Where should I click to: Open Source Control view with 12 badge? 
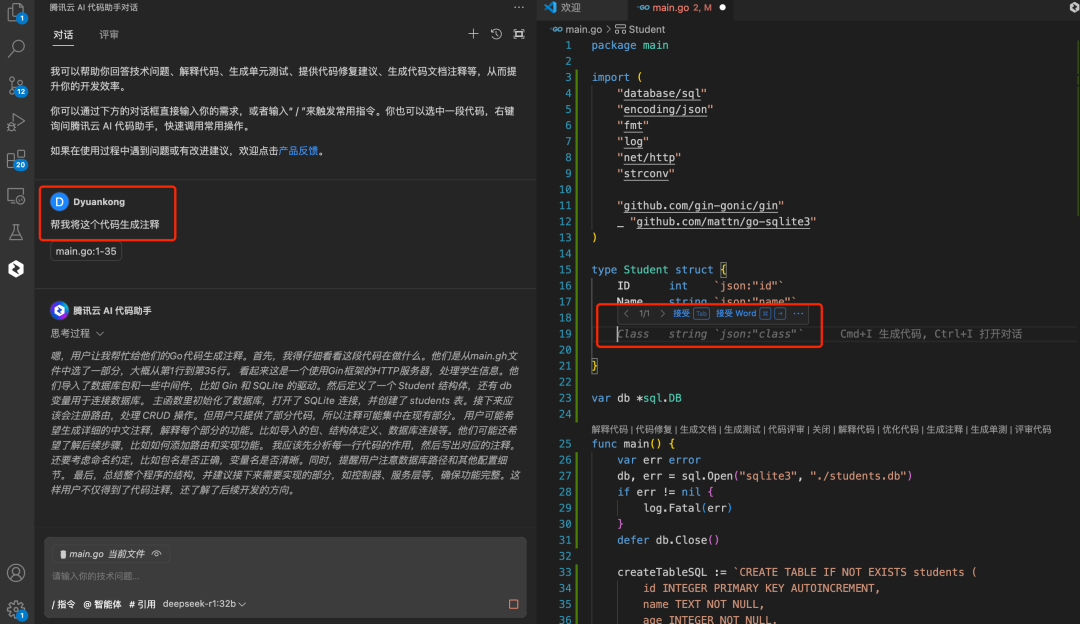(17, 86)
